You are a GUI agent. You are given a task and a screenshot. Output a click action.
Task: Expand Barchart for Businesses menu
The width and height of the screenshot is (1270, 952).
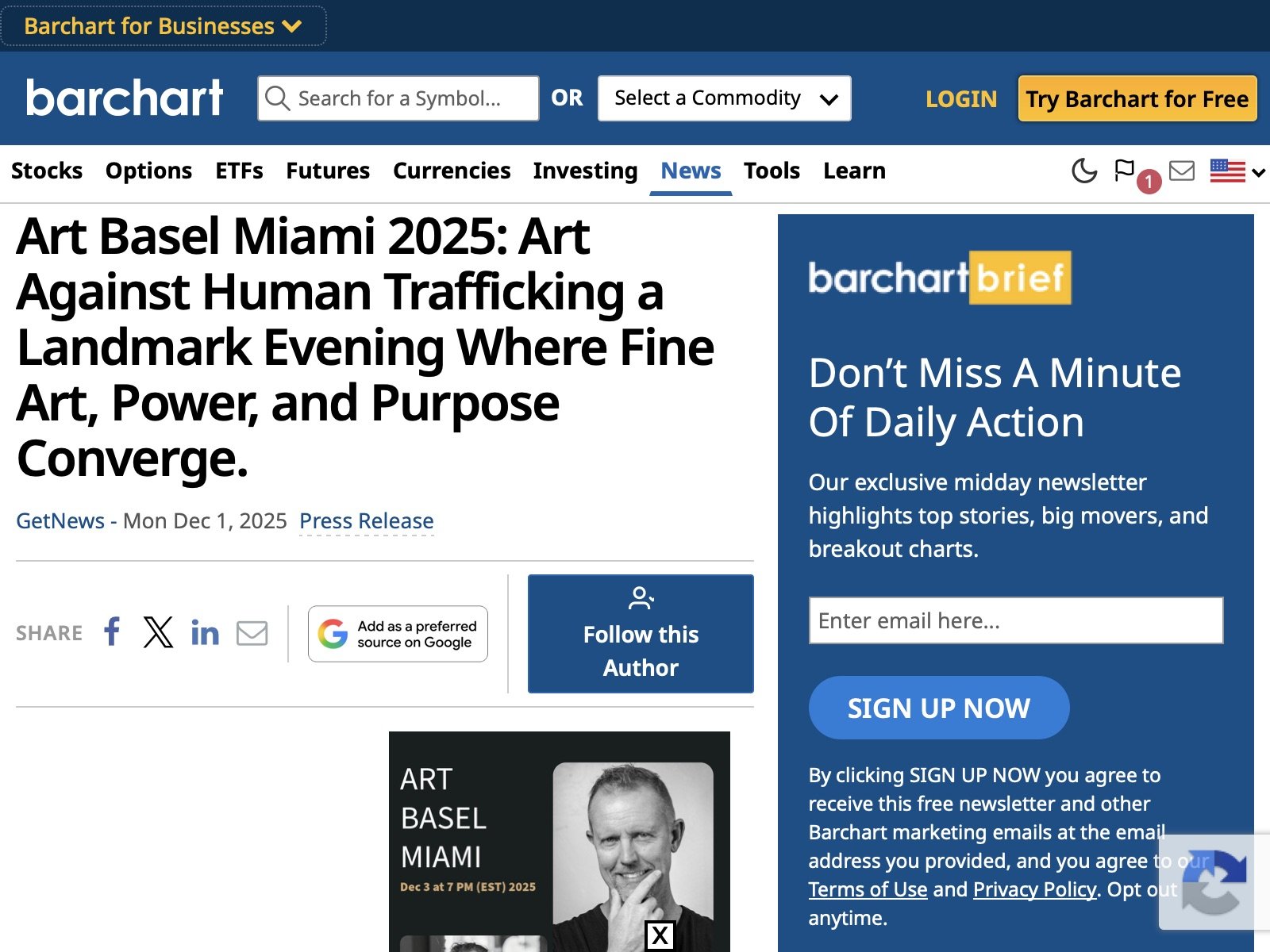click(164, 26)
